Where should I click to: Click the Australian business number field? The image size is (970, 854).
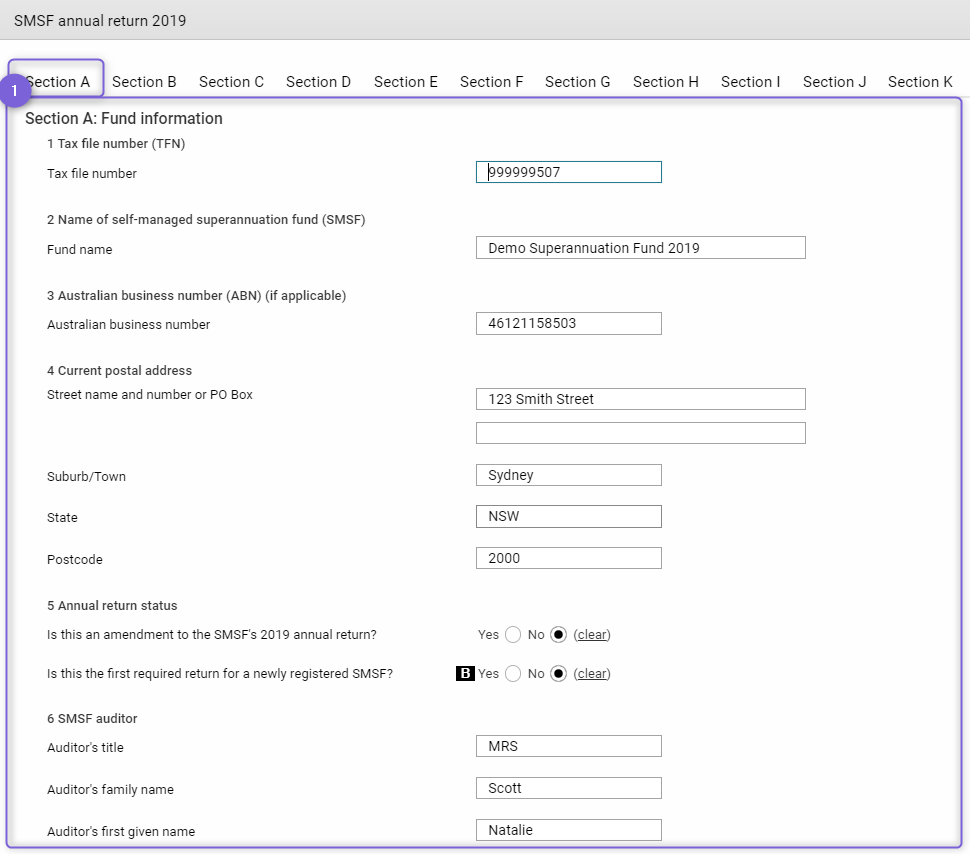click(x=569, y=324)
